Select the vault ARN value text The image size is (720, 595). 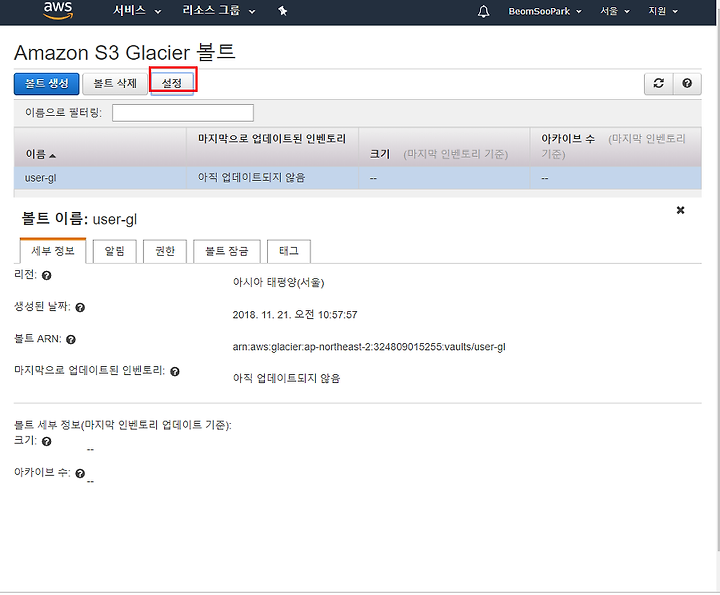[x=369, y=347]
